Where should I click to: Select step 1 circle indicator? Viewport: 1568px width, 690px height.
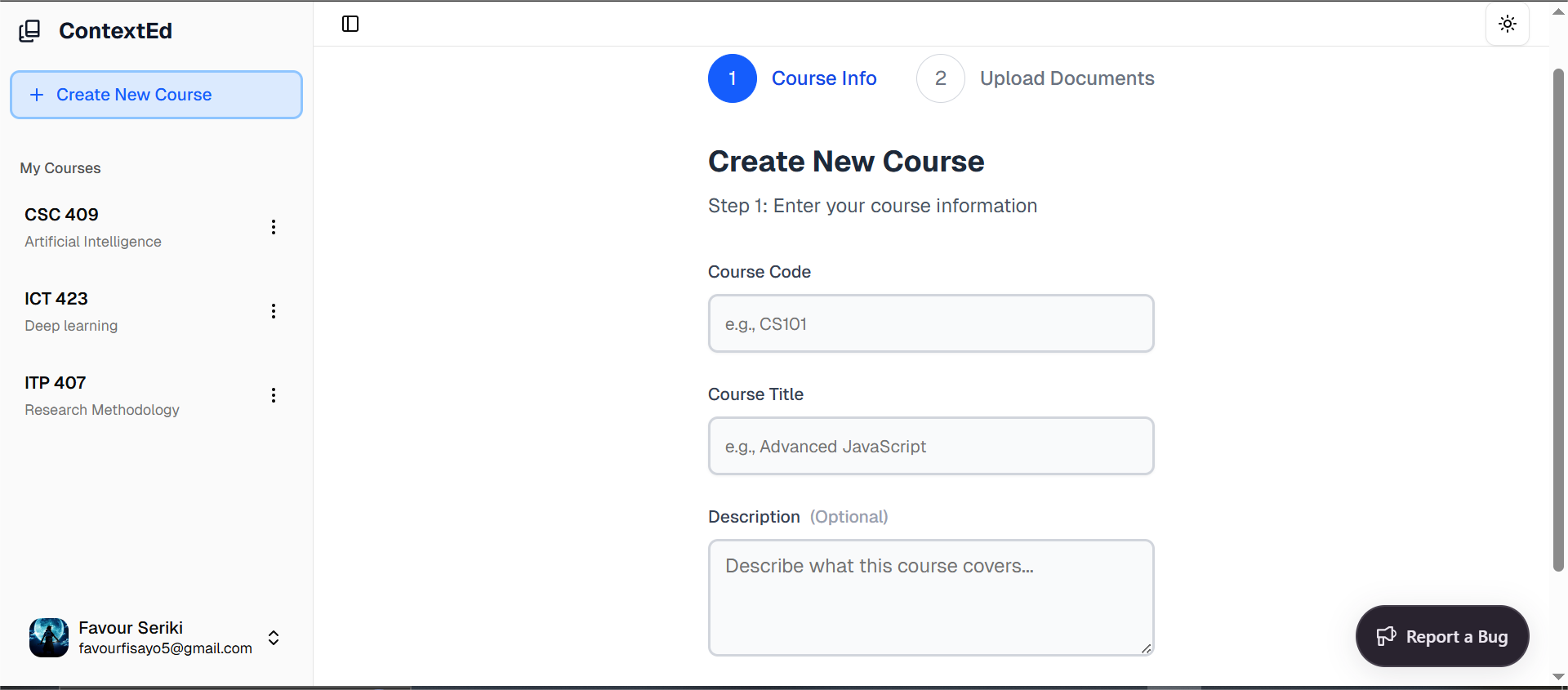pyautogui.click(x=733, y=78)
